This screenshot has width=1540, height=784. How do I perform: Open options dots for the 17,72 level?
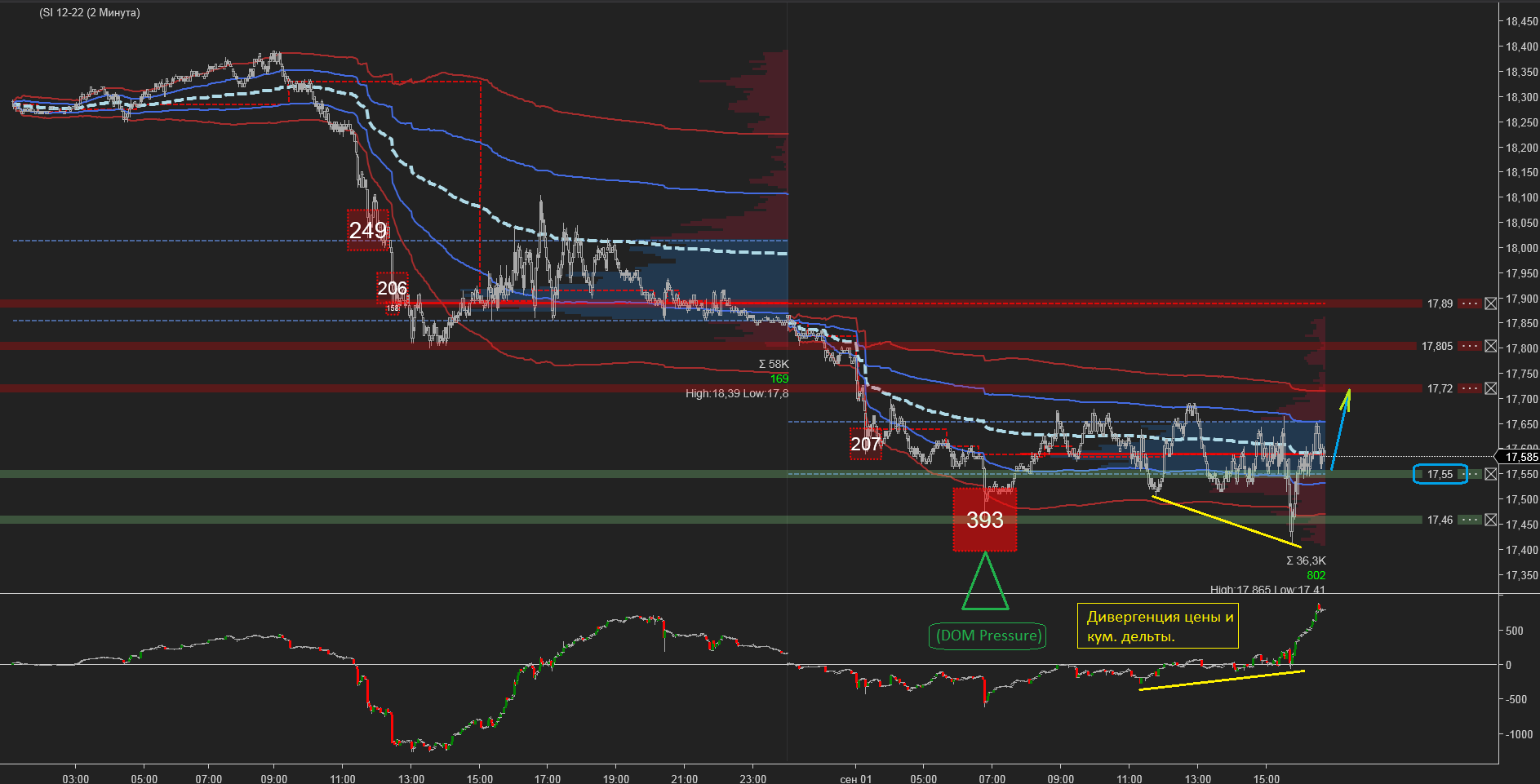pyautogui.click(x=1470, y=388)
